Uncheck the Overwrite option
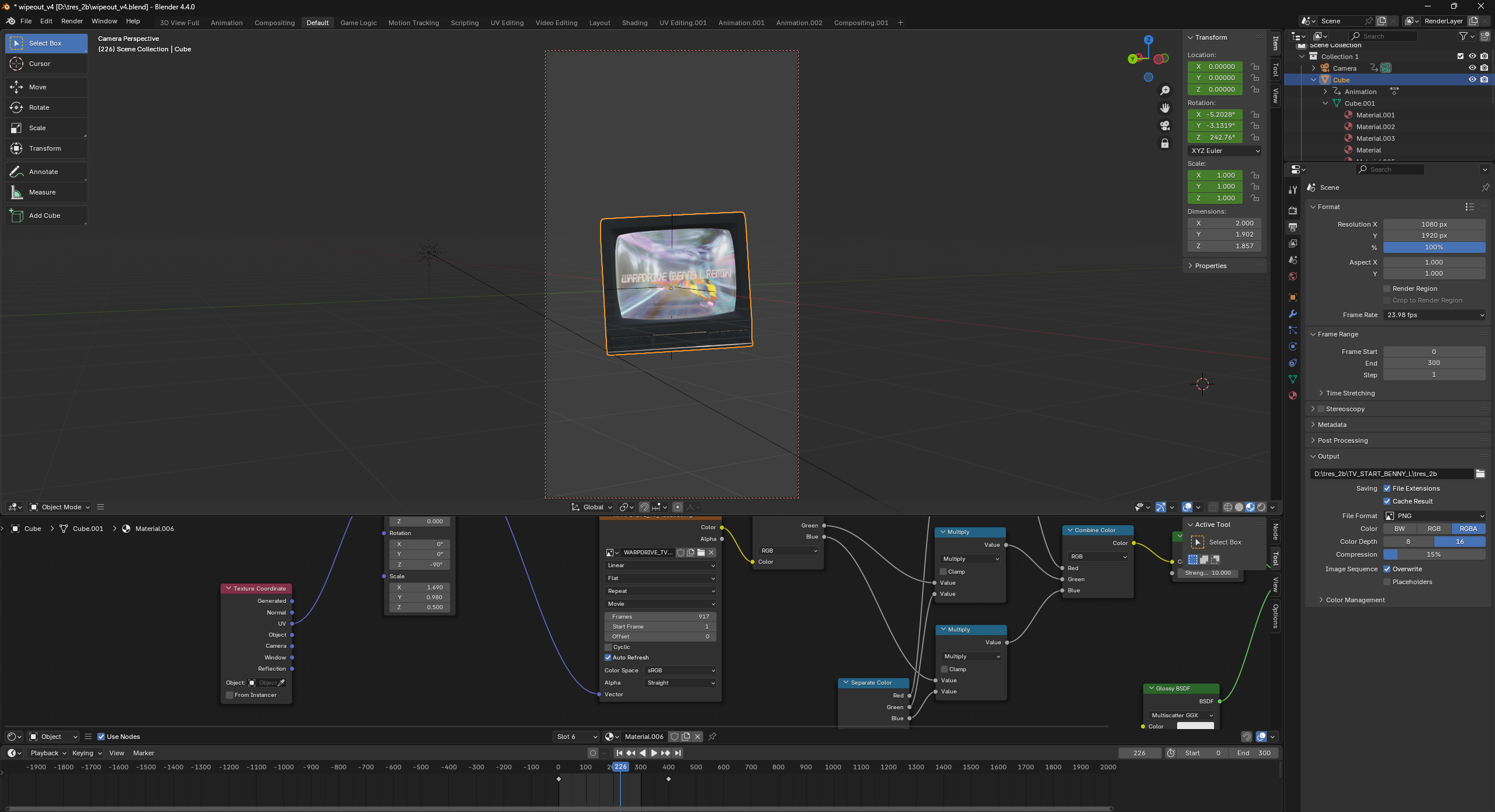 (x=1387, y=569)
